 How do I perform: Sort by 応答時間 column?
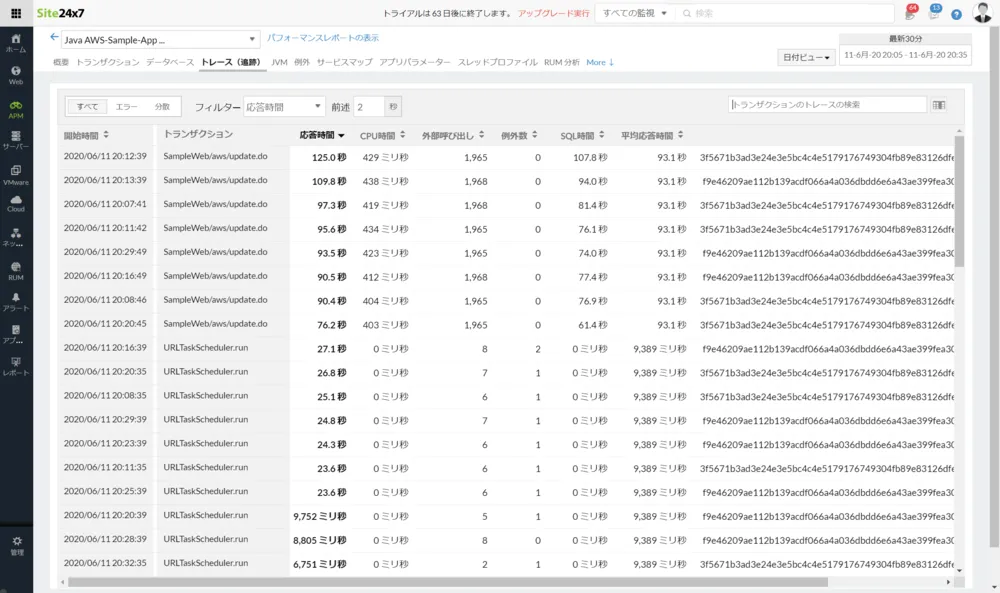pyautogui.click(x=322, y=135)
